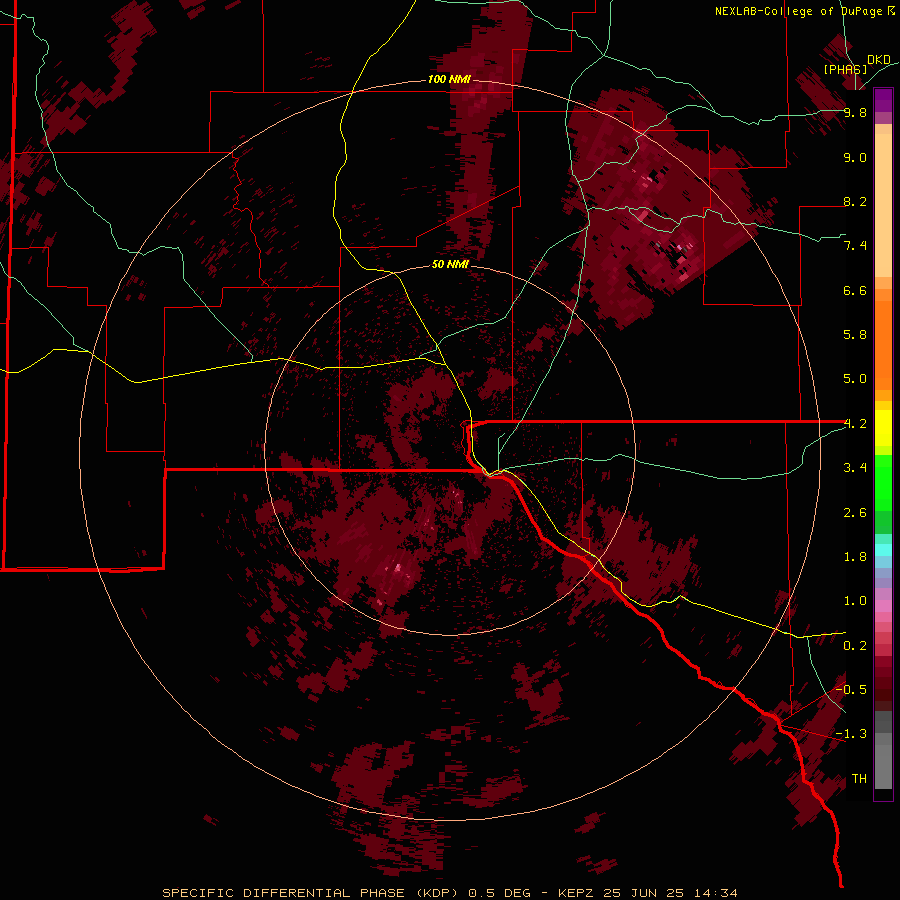The image size is (900, 900).
Task: Click the TH threshold label
Action: coord(859,779)
